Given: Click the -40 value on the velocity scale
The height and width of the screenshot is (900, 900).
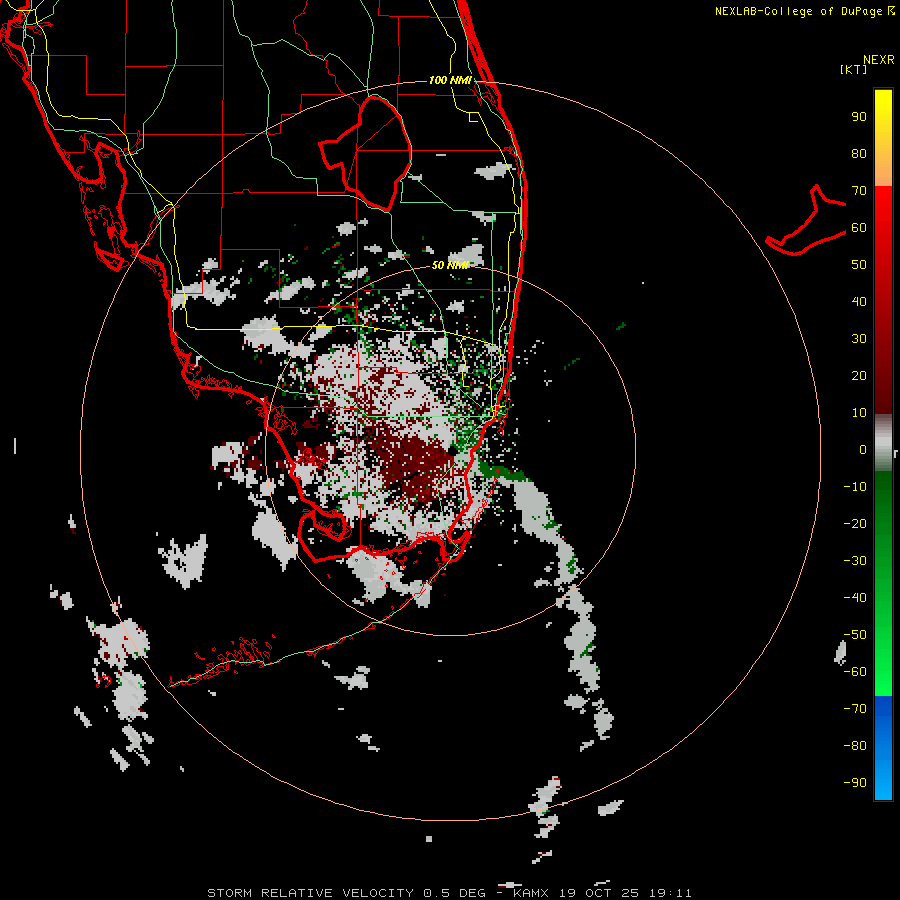Looking at the screenshot, I should coord(855,598).
